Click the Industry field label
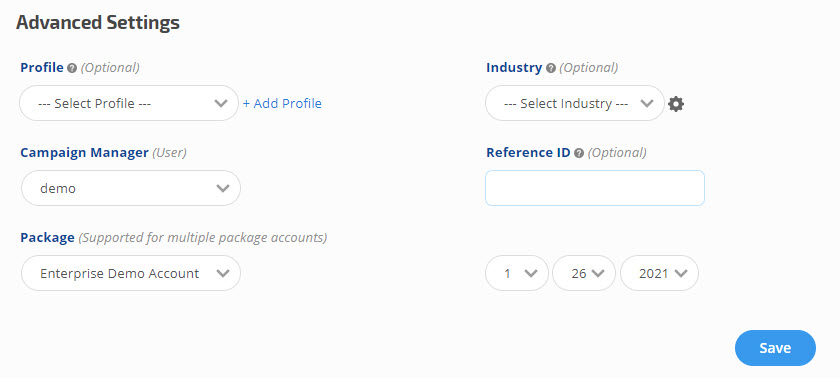Viewport: 840px width, 378px height. coord(514,67)
